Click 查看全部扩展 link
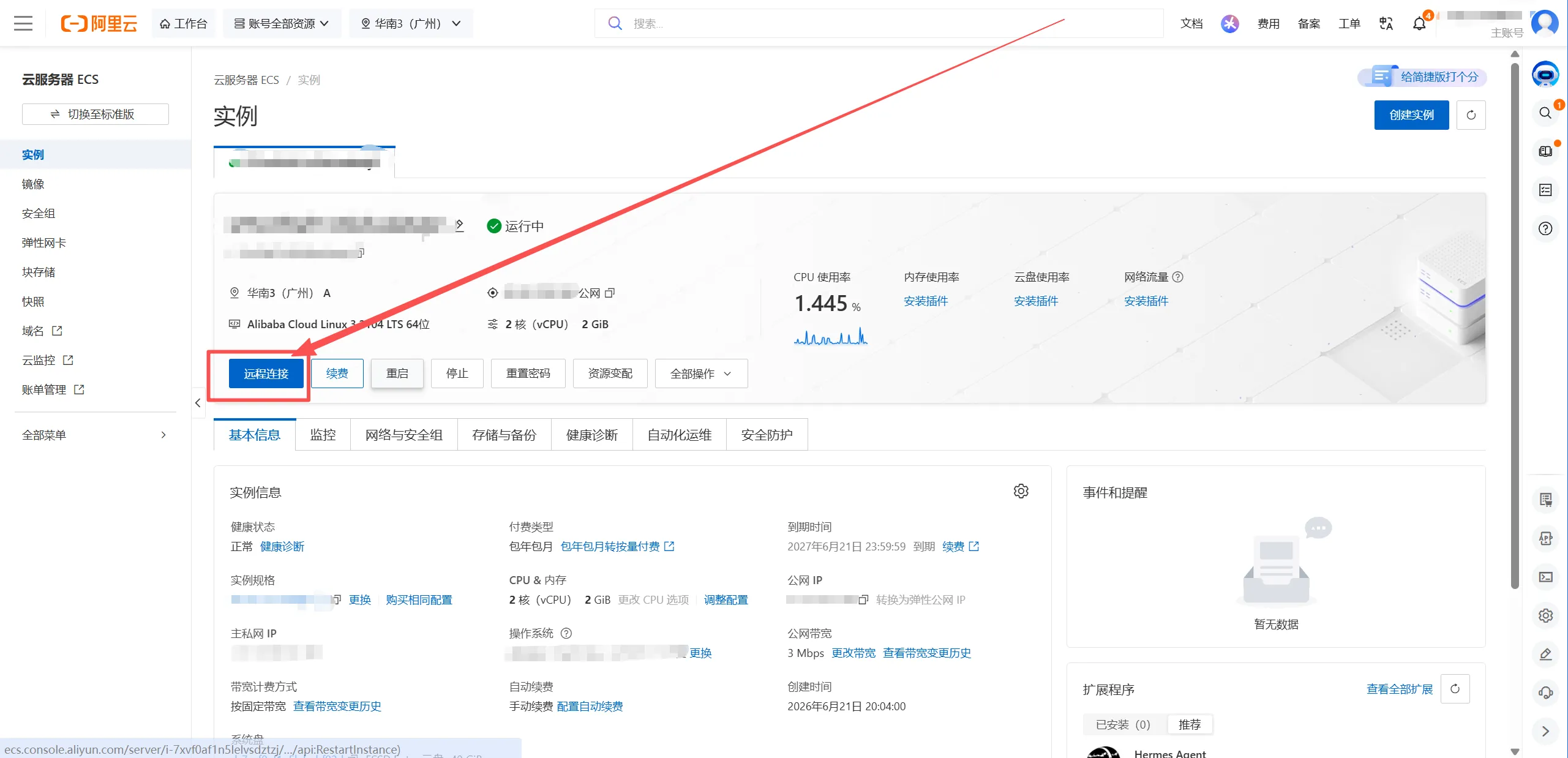The image size is (1568, 758). pos(1400,689)
